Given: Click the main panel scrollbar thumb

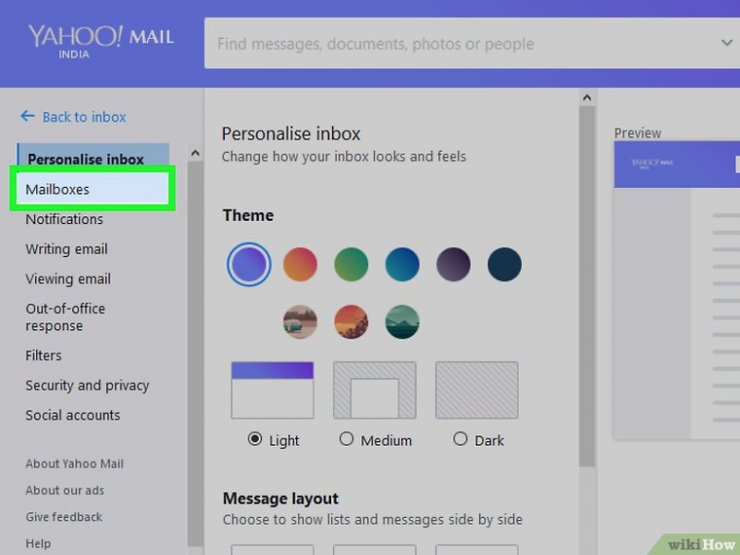Looking at the screenshot, I should pos(587,286).
